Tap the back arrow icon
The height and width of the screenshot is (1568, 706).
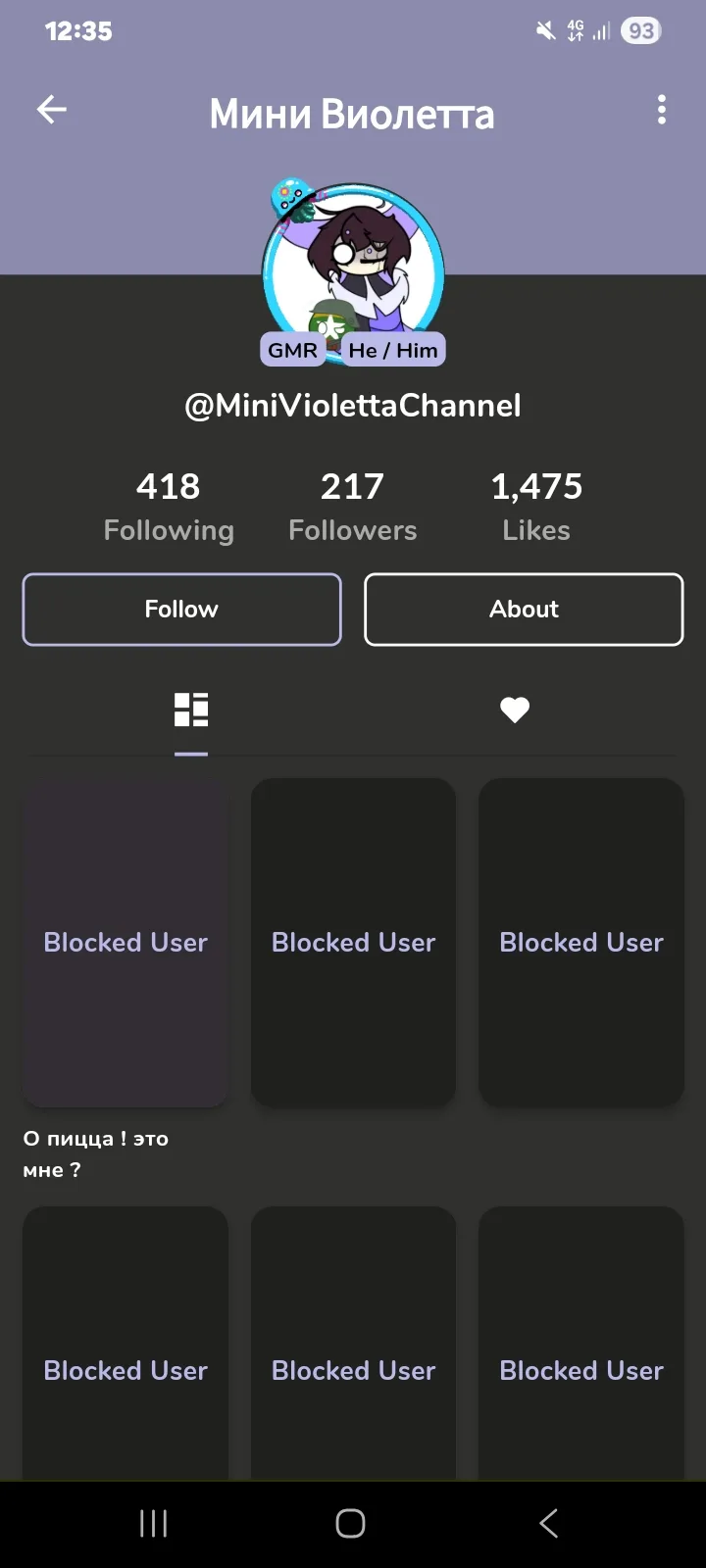click(x=52, y=110)
